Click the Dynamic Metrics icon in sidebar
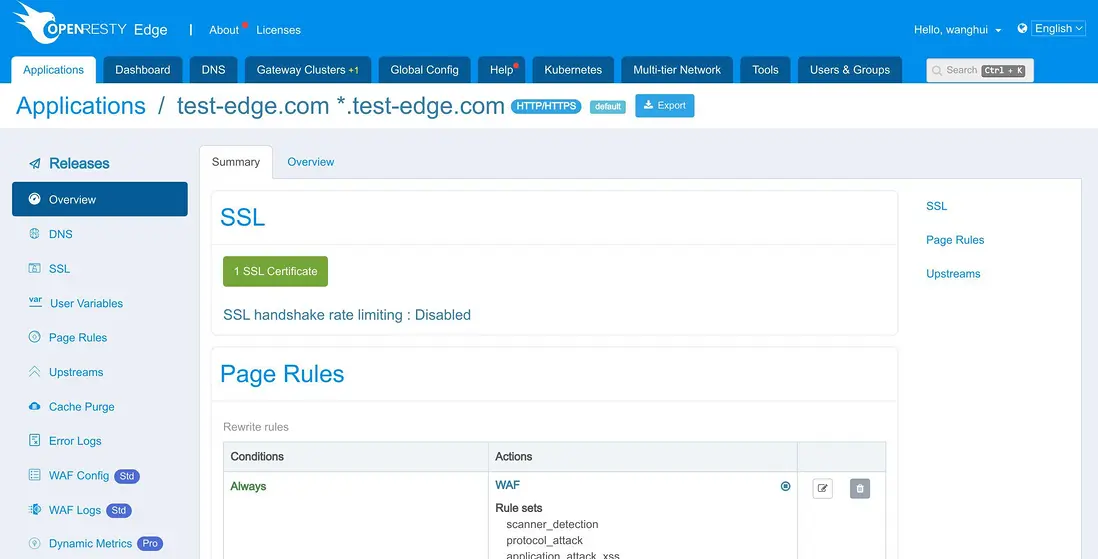The height and width of the screenshot is (559, 1098). pyautogui.click(x=34, y=543)
